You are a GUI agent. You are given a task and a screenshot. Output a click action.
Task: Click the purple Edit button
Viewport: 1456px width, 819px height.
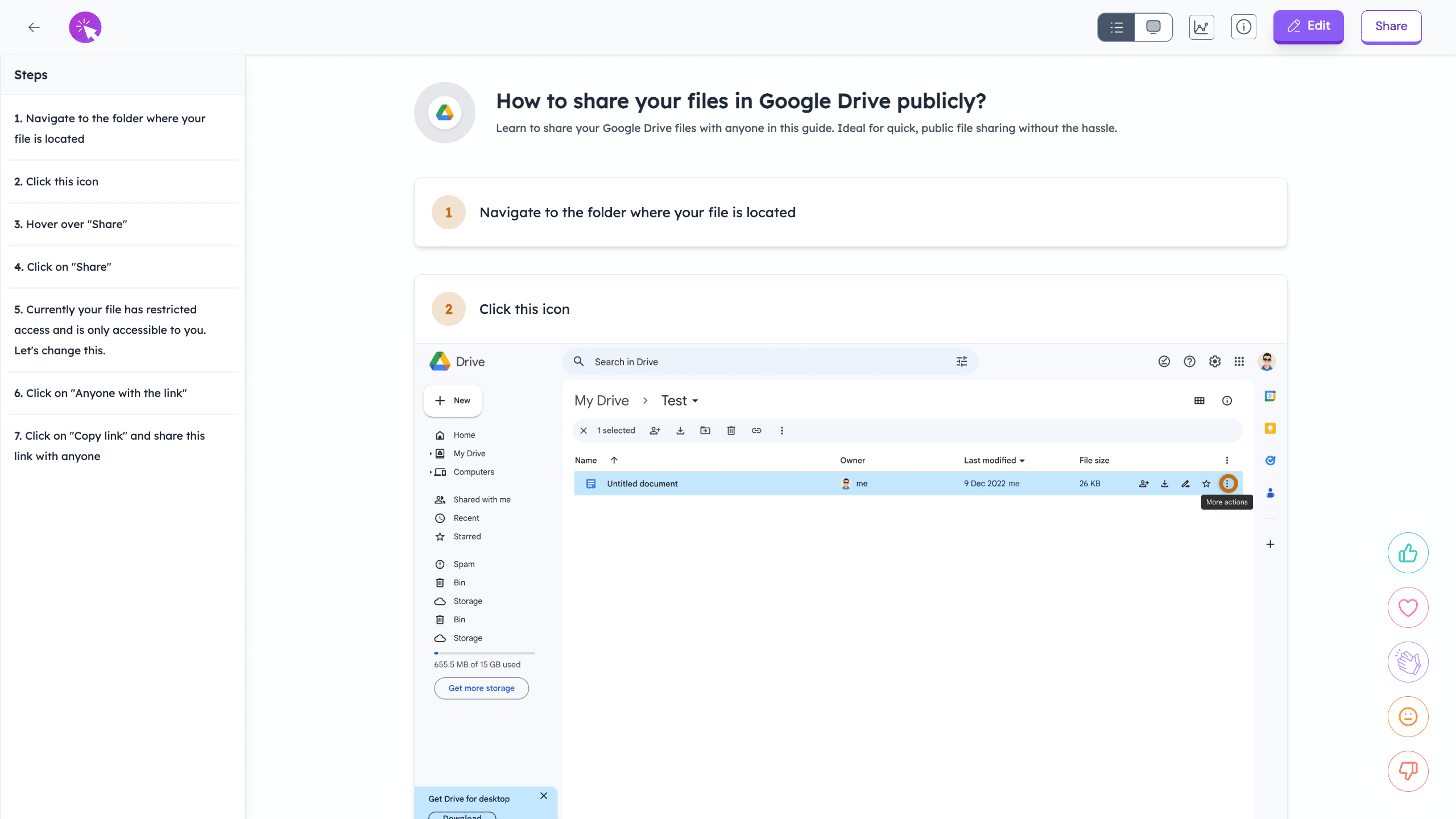click(1308, 26)
